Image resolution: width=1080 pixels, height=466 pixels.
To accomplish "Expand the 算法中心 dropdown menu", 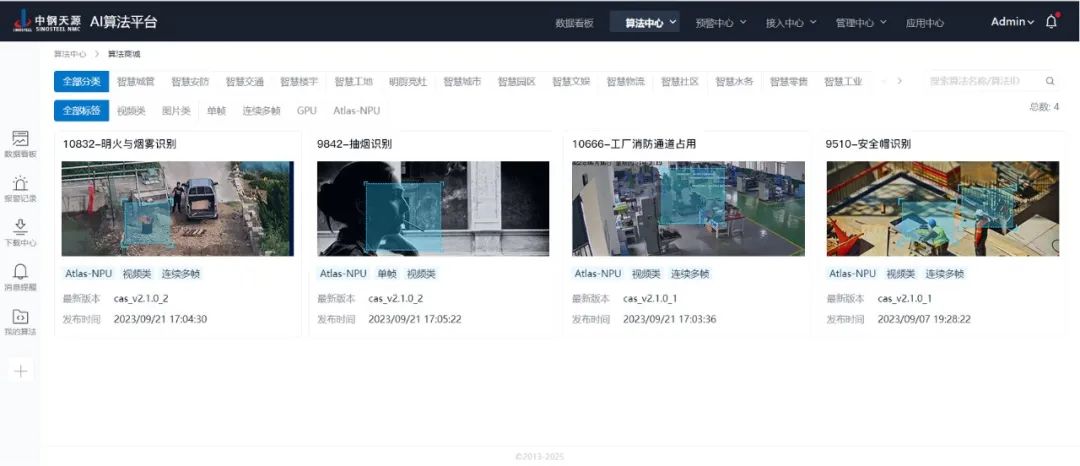I will tap(651, 22).
